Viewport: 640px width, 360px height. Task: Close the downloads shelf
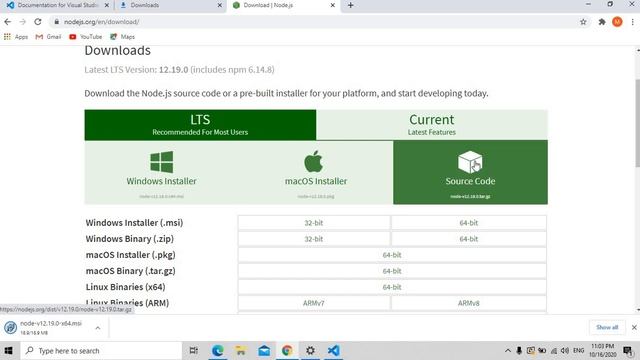[x=634, y=327]
